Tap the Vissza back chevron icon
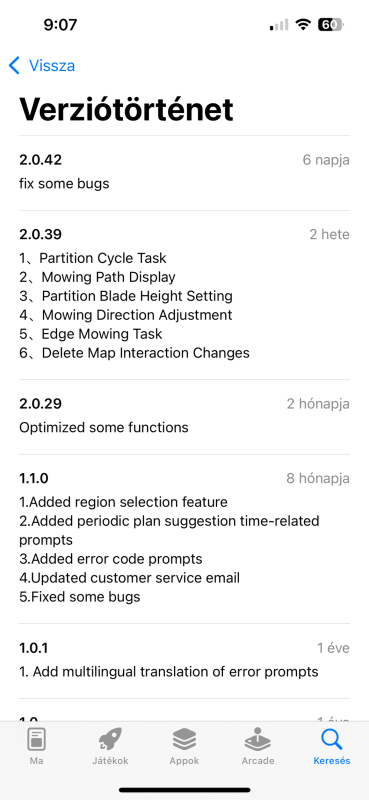The width and height of the screenshot is (369, 800). pos(14,66)
